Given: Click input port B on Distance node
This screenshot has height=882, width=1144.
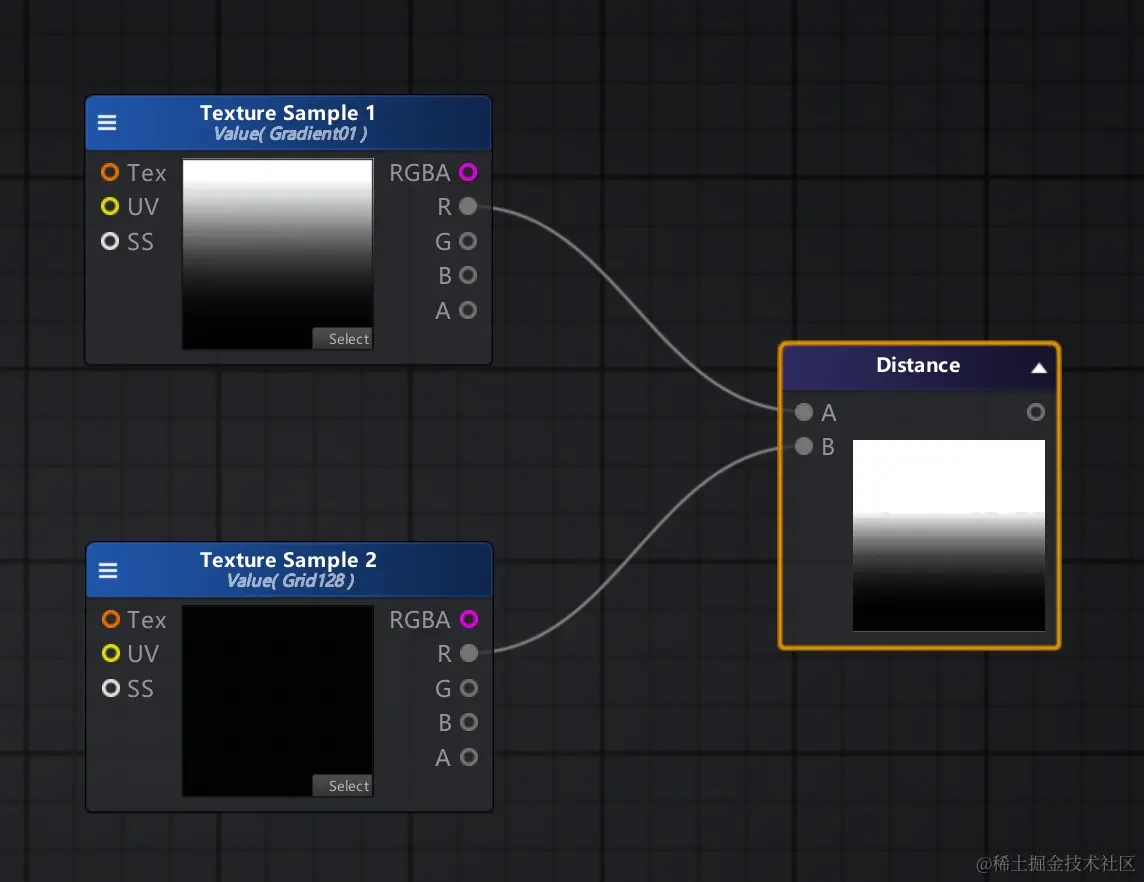Looking at the screenshot, I should point(804,446).
